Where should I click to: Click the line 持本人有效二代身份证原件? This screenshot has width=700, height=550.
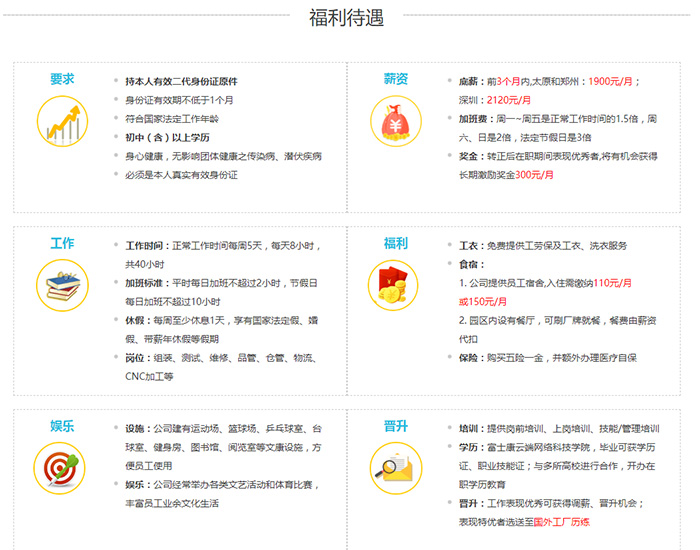pyautogui.click(x=181, y=82)
